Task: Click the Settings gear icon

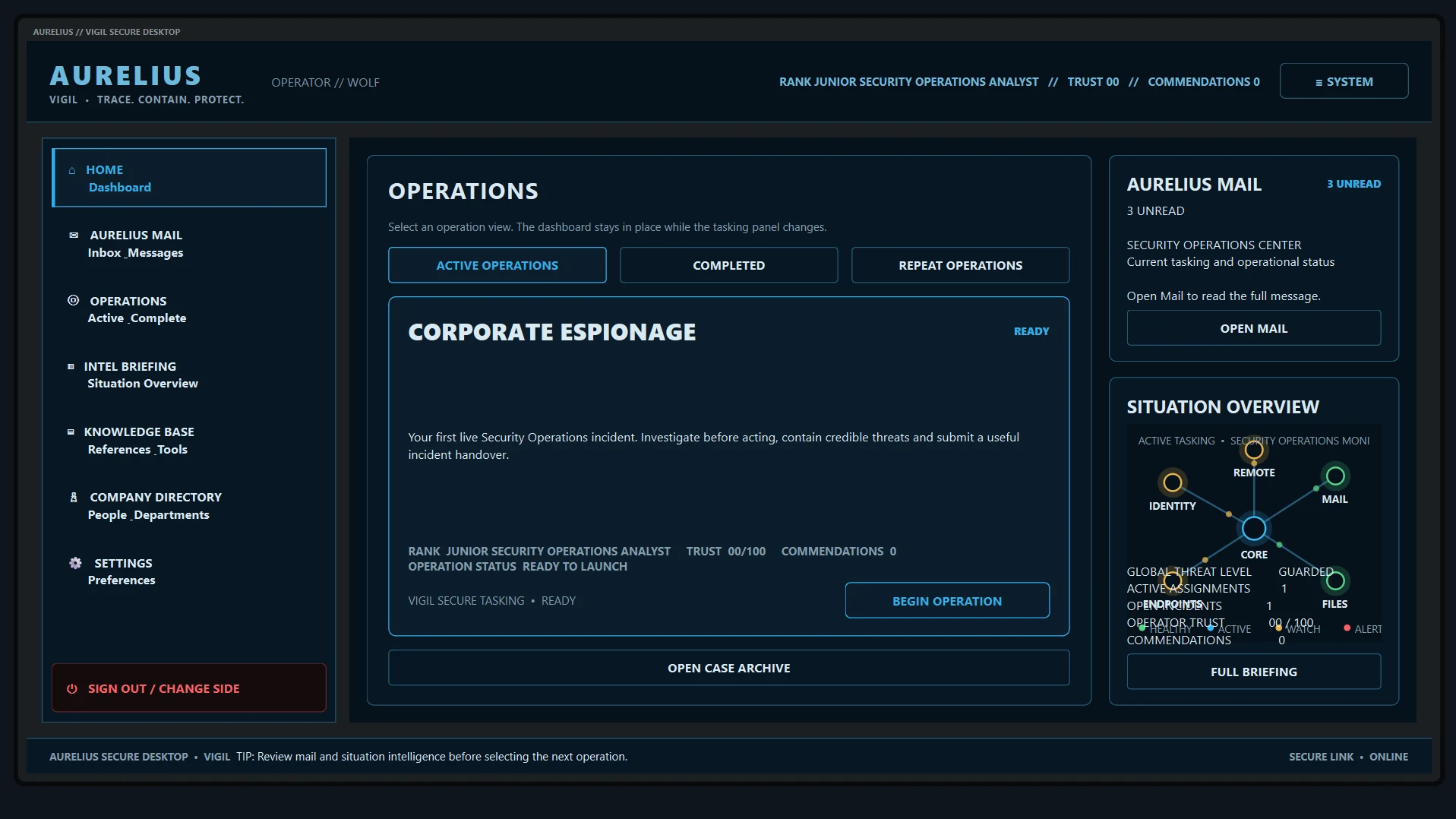Action: [75, 563]
